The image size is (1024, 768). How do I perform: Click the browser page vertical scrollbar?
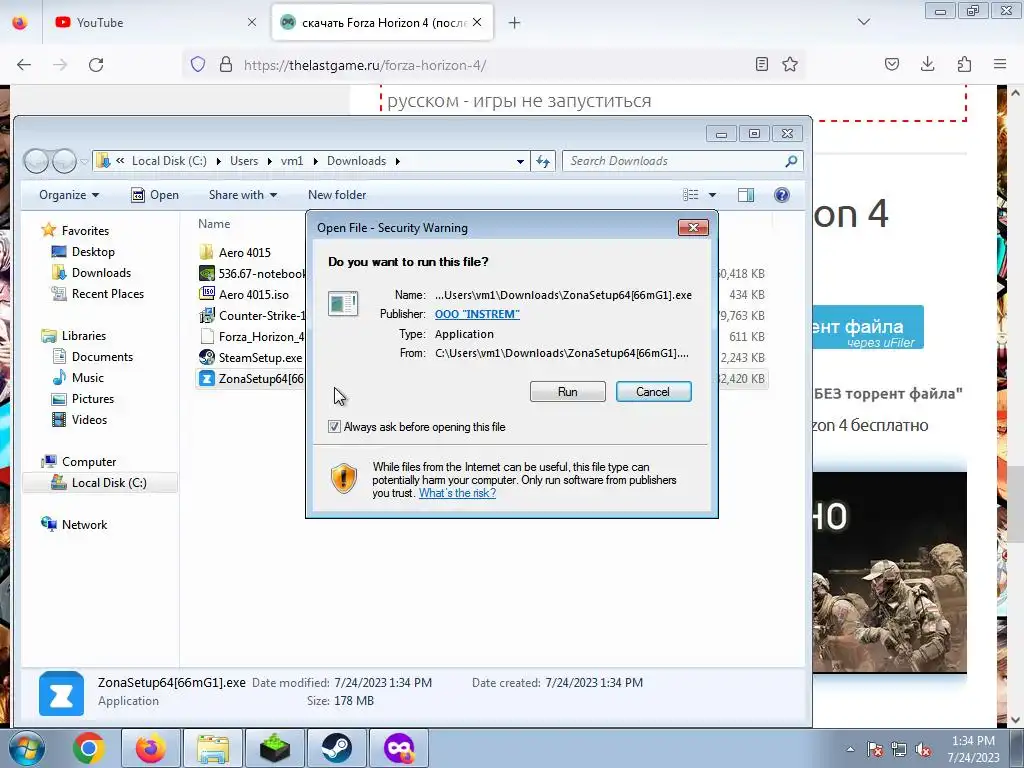pyautogui.click(x=1015, y=503)
